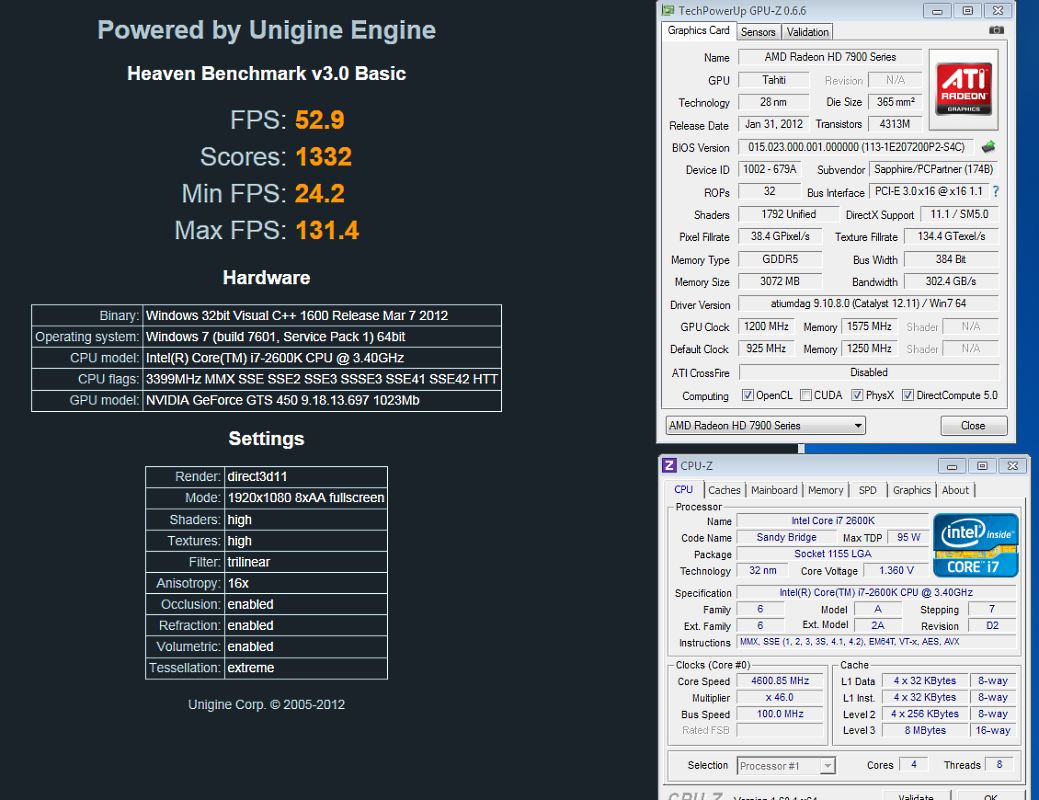The image size is (1039, 800).
Task: Click the Bus Interface question mark icon
Action: pyautogui.click(x=995, y=192)
